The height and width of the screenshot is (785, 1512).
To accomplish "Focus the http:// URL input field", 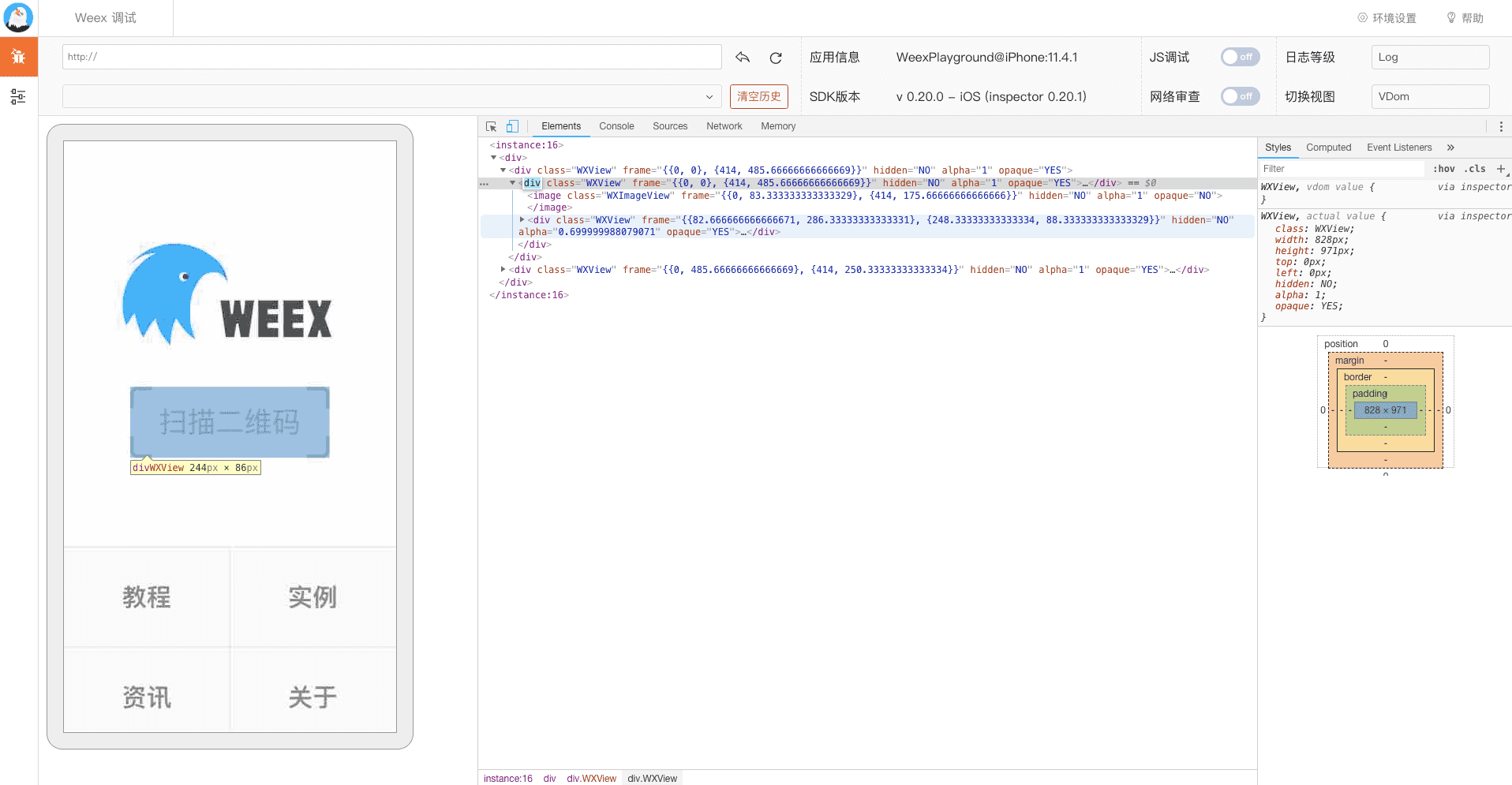I will [392, 57].
